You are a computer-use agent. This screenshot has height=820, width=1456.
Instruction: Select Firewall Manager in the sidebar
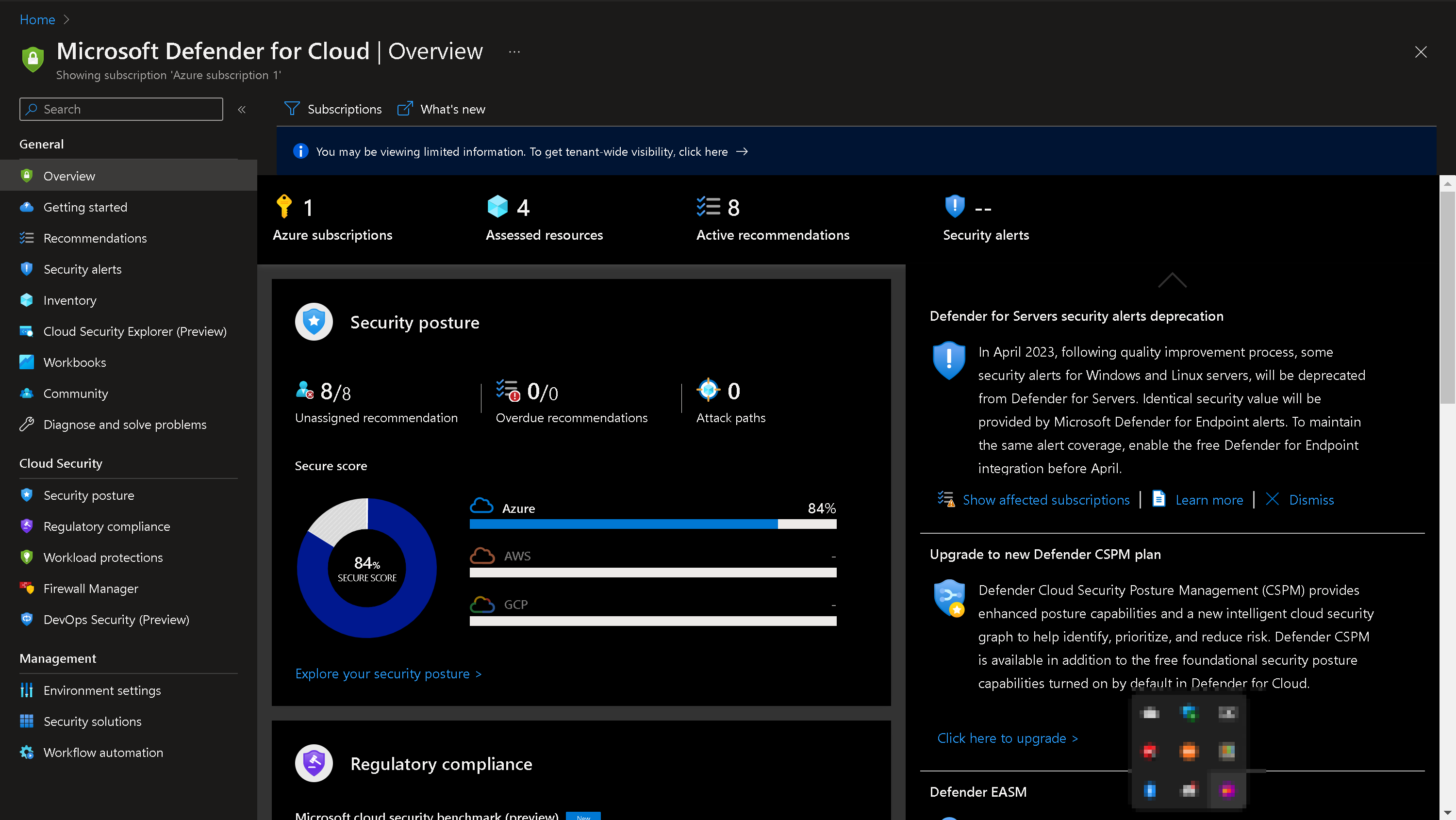coord(90,588)
